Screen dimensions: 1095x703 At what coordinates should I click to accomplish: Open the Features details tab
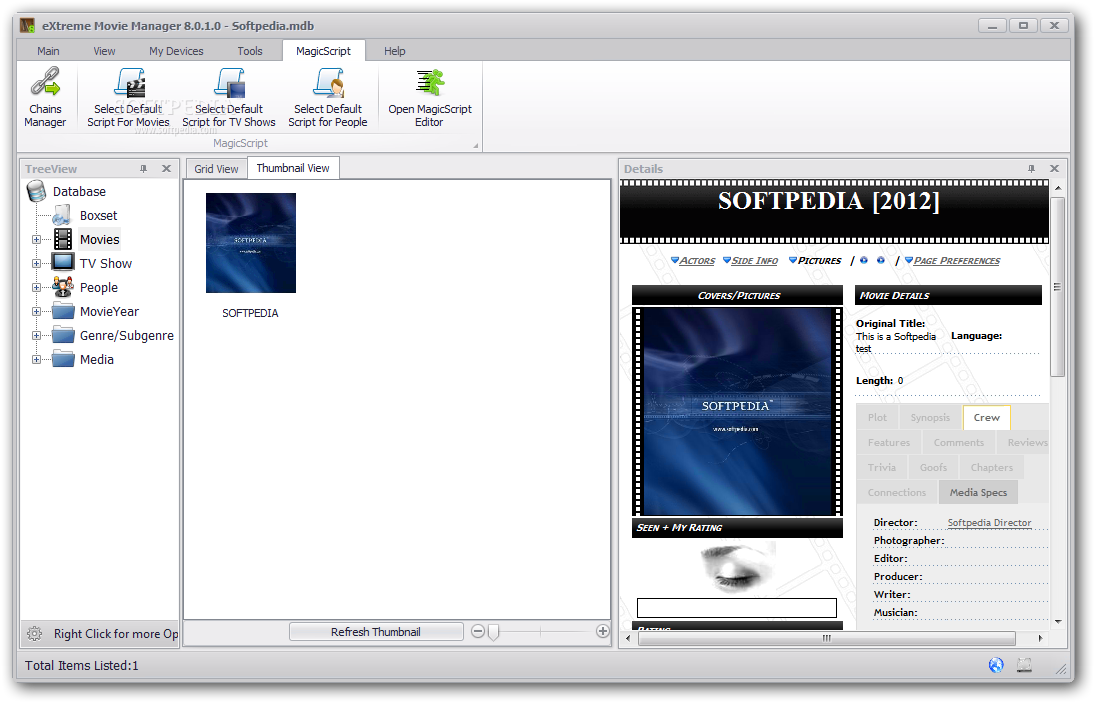(x=889, y=443)
